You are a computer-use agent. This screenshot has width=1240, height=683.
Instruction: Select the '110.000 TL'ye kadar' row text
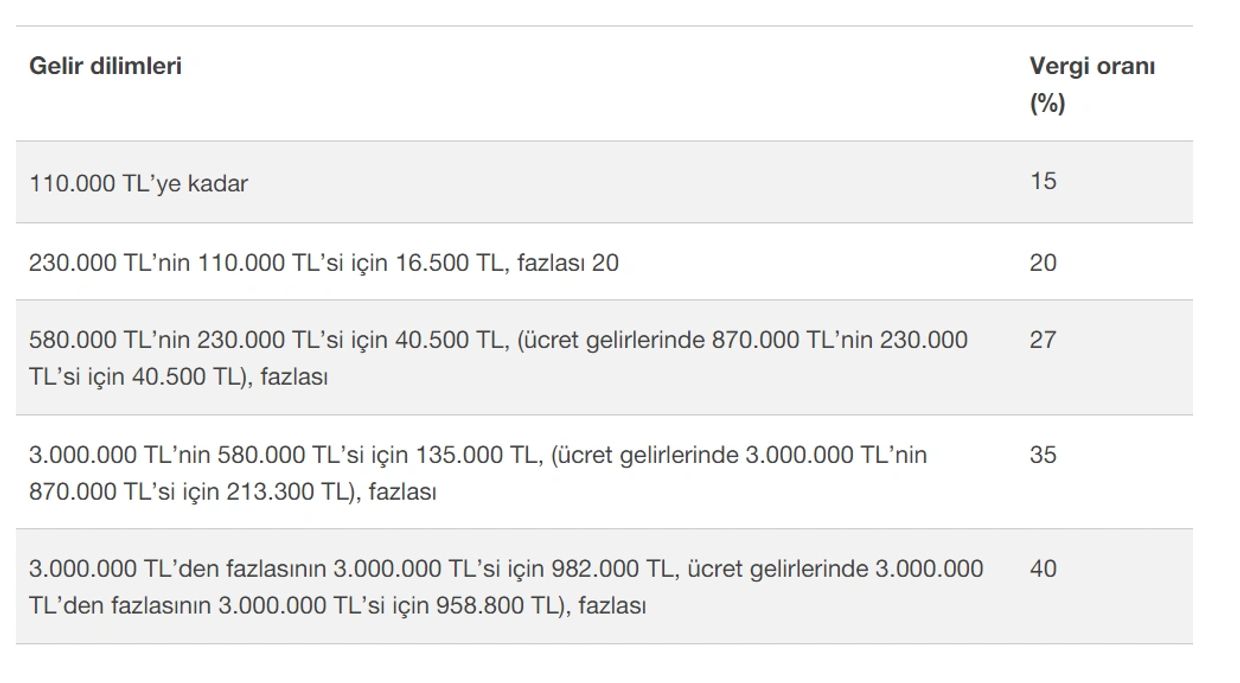coord(139,184)
